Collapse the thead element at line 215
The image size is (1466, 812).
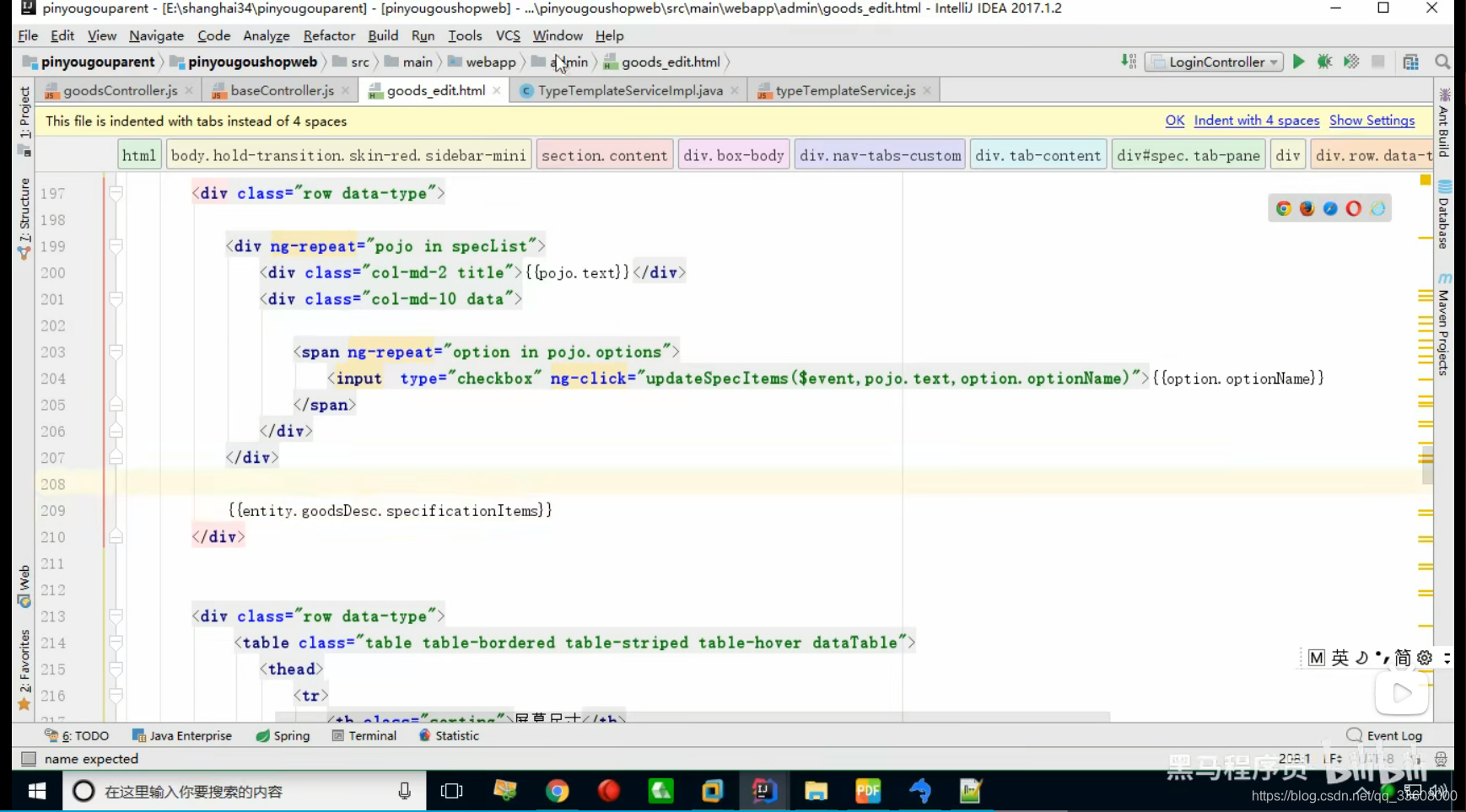click(x=116, y=669)
